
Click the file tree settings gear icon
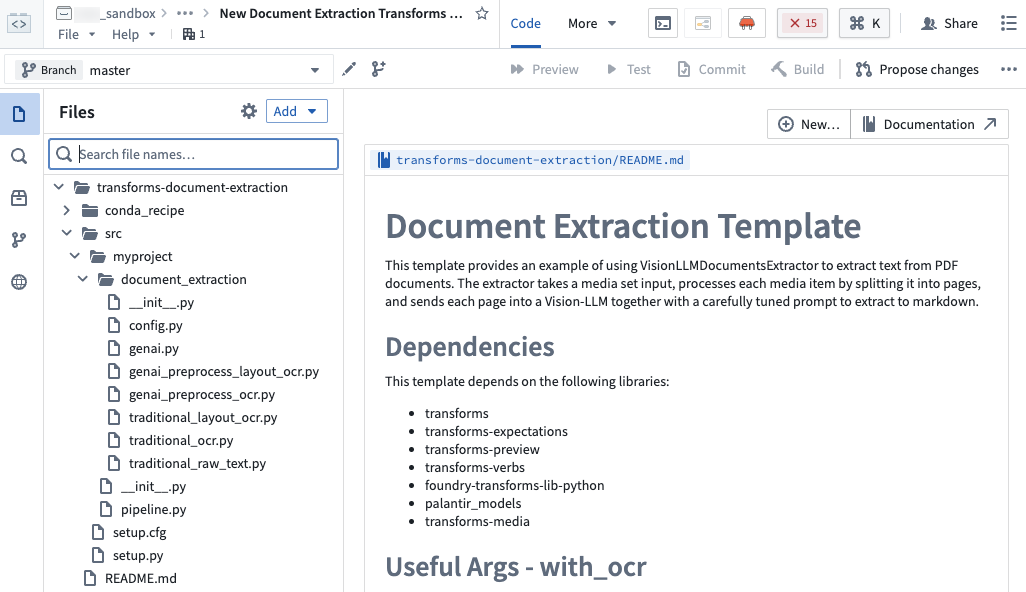(x=249, y=111)
